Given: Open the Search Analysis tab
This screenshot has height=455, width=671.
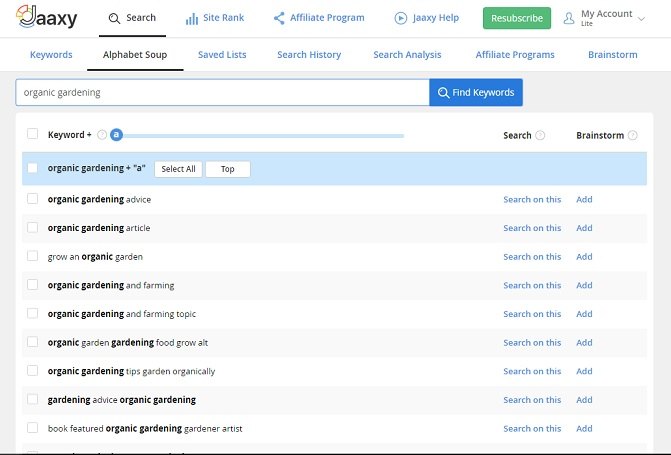Looking at the screenshot, I should point(407,55).
